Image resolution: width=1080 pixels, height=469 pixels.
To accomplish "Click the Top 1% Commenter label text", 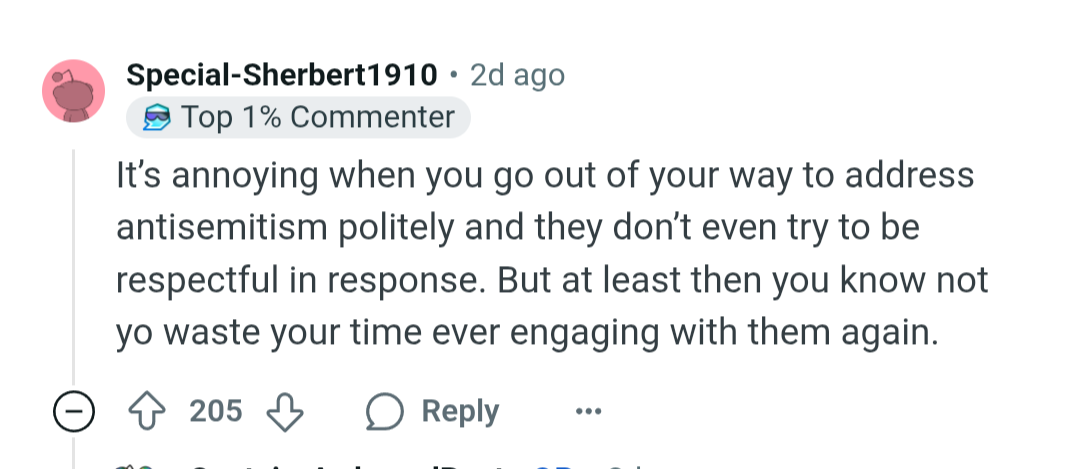I will (x=318, y=118).
